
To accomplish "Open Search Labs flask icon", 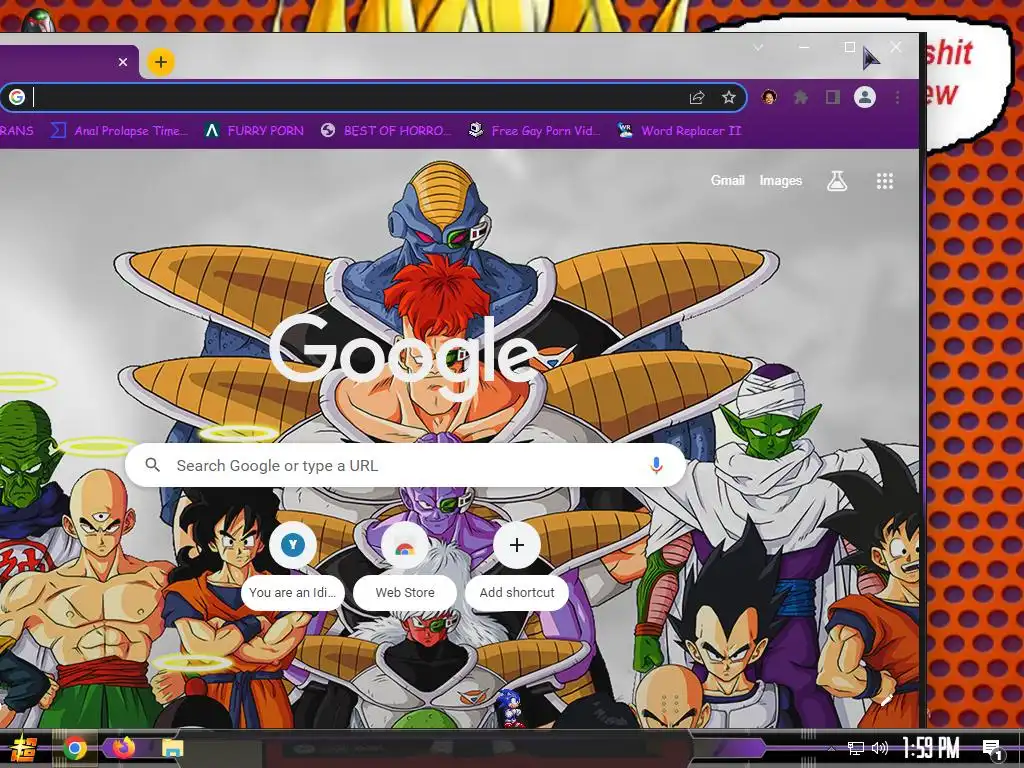I will (x=837, y=181).
